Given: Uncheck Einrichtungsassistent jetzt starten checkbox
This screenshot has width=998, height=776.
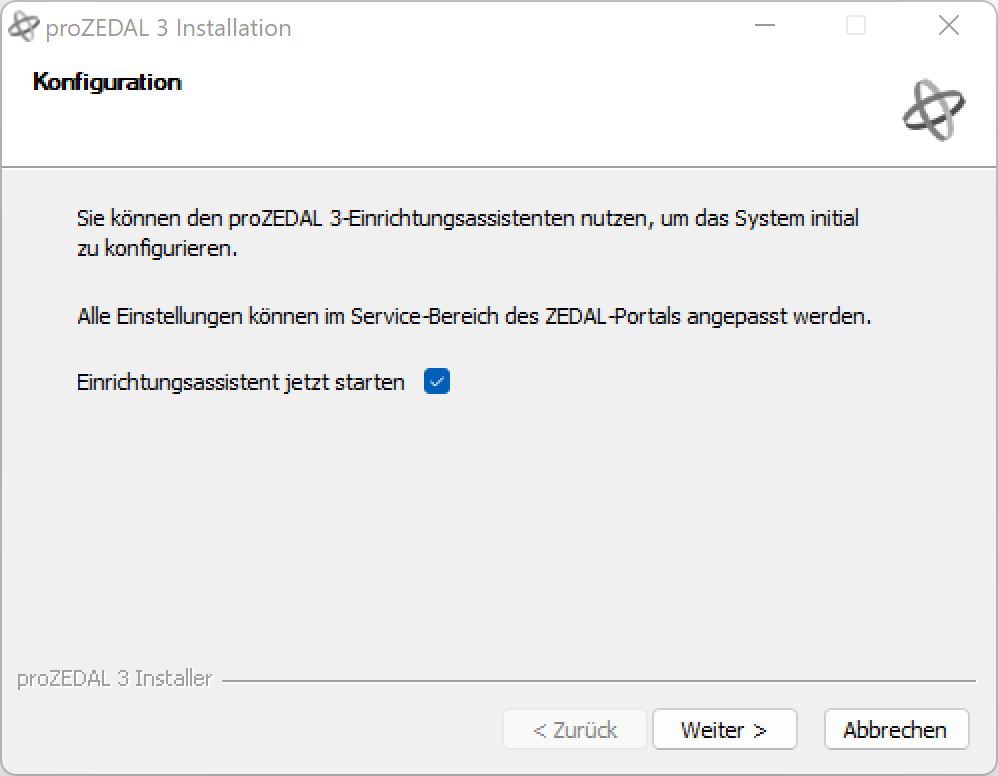Looking at the screenshot, I should point(437,382).
